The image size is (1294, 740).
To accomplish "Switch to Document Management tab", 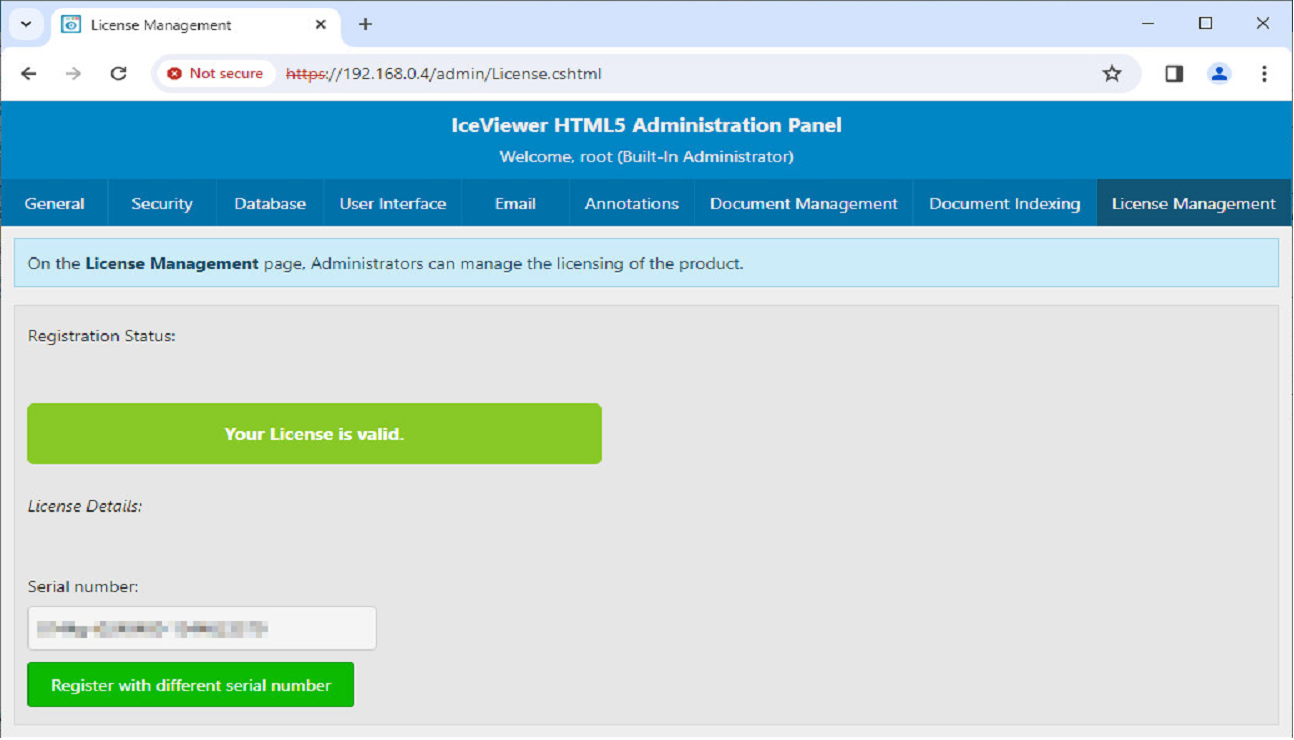I will [x=804, y=203].
